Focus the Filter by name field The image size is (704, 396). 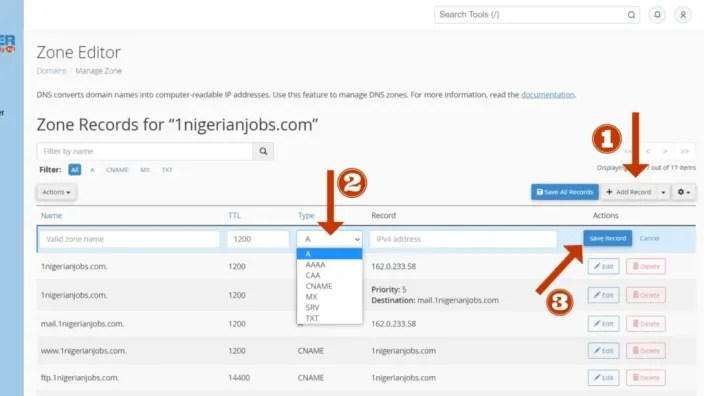click(x=145, y=151)
